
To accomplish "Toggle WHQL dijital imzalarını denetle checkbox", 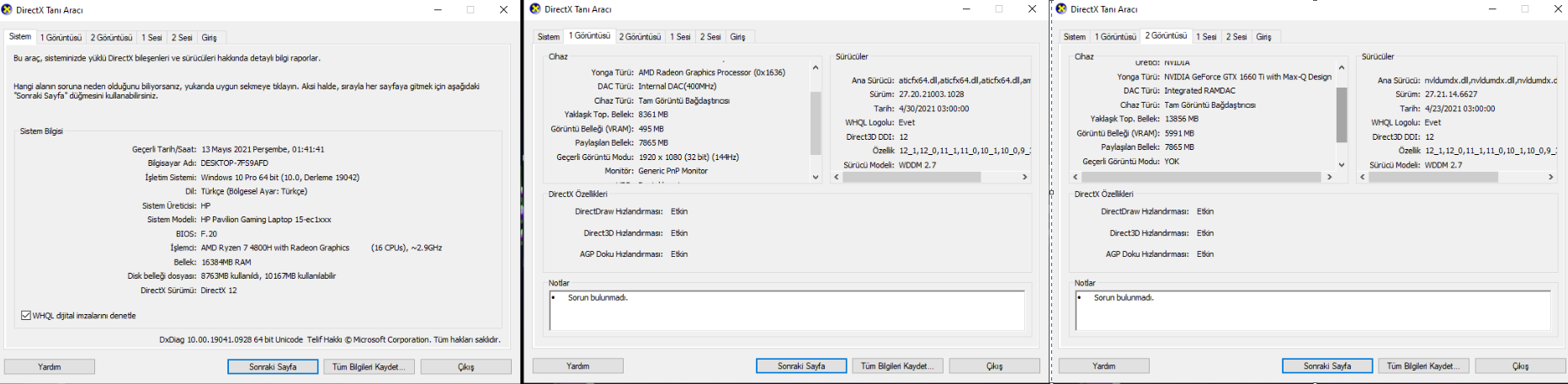I will click(x=26, y=315).
